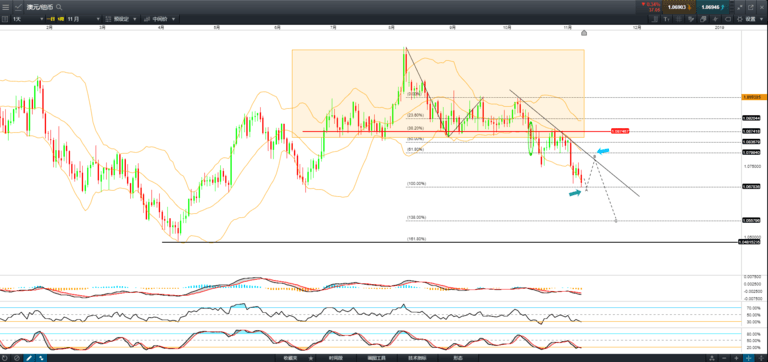Click the column chart icon in top-right toolbar

tap(654, 19)
